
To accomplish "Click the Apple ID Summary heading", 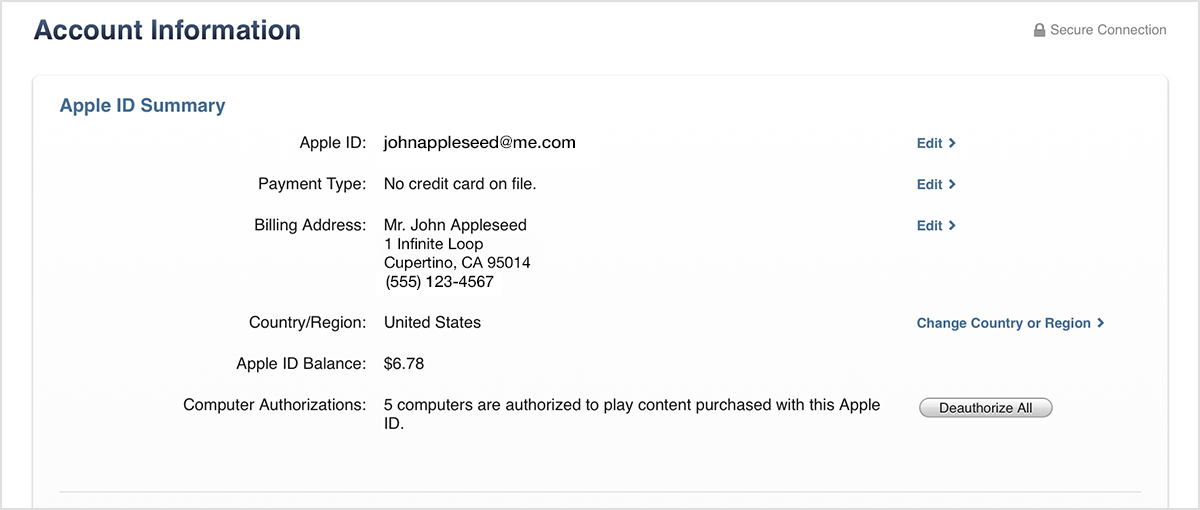I will point(142,106).
